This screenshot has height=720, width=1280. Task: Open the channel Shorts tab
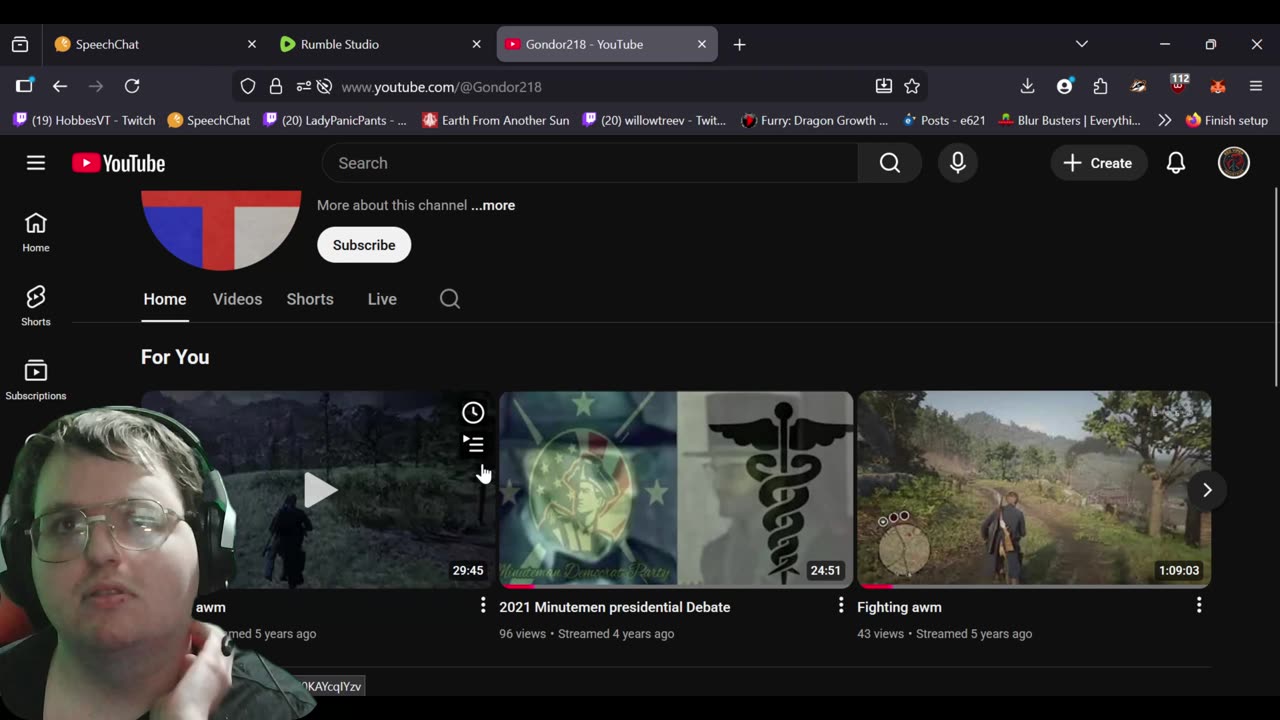310,299
